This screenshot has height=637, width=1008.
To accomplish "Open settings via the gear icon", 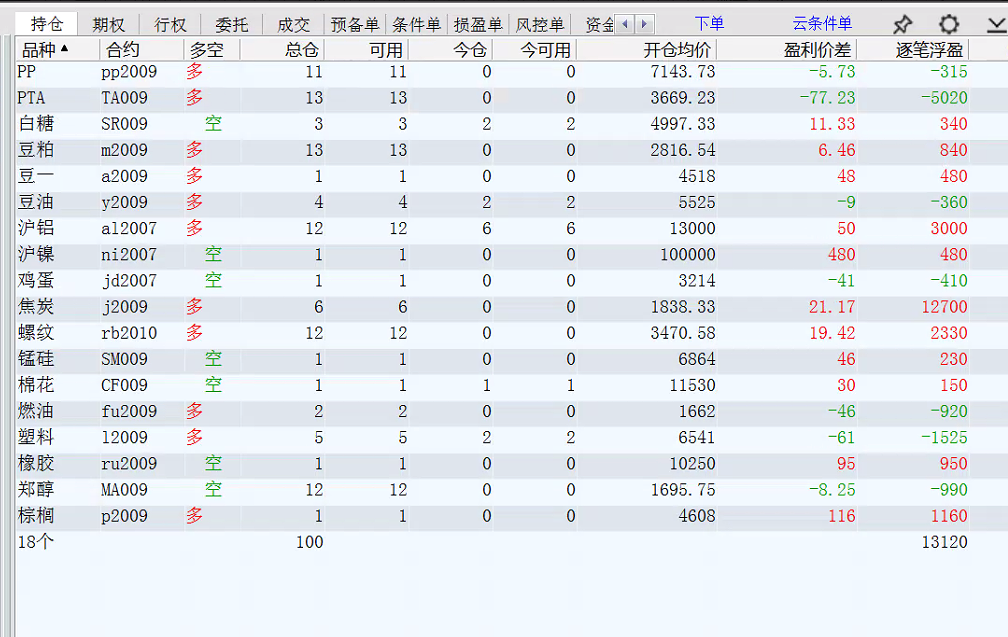I will pyautogui.click(x=949, y=24).
